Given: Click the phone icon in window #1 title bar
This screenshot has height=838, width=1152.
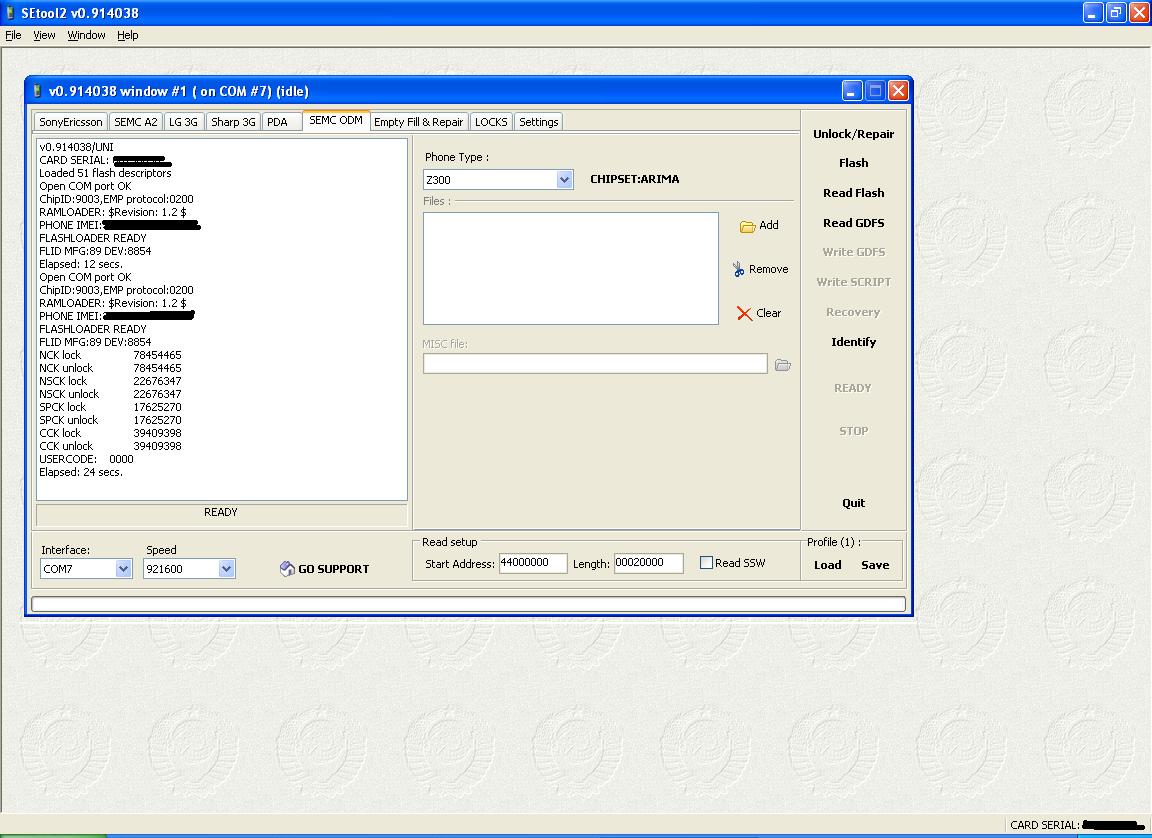Looking at the screenshot, I should click(x=37, y=91).
